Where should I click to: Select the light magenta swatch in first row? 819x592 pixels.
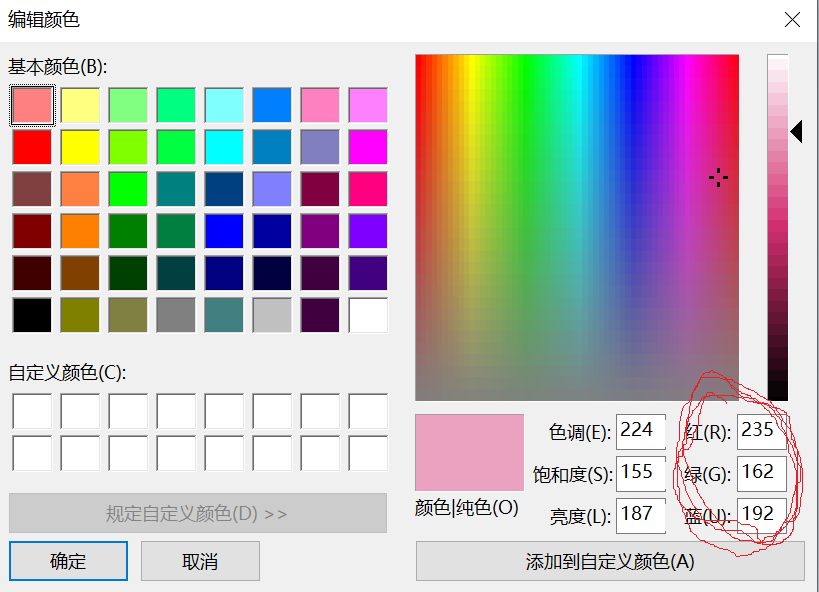point(368,105)
